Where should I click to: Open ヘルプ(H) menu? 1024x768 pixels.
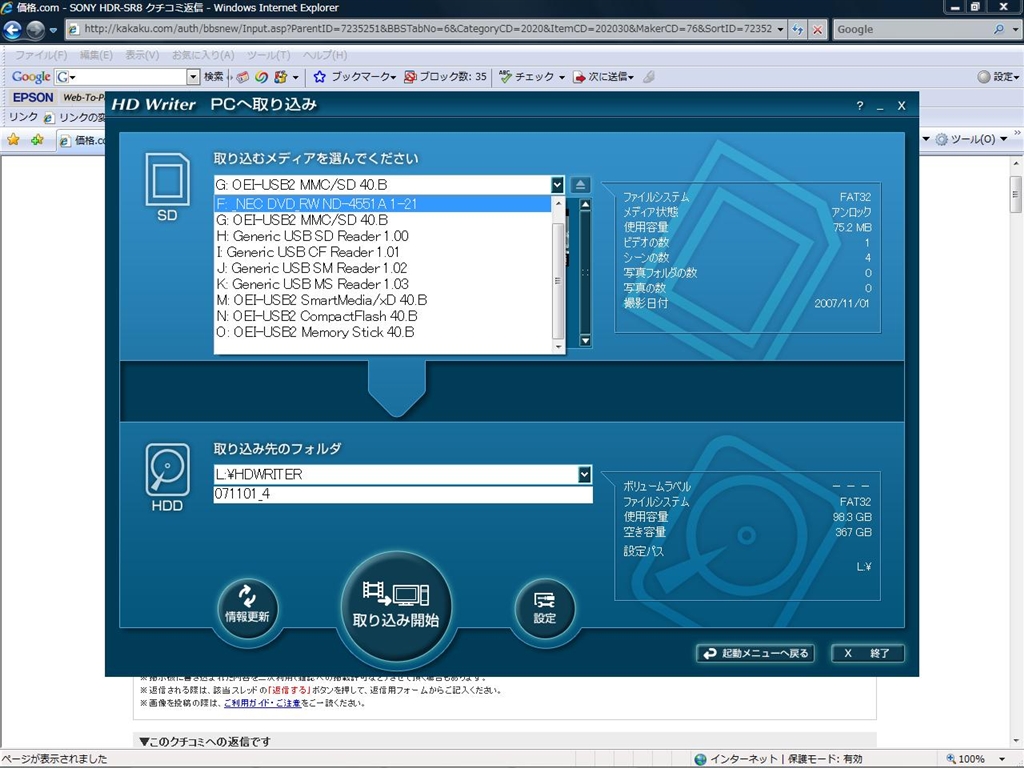[x=325, y=55]
